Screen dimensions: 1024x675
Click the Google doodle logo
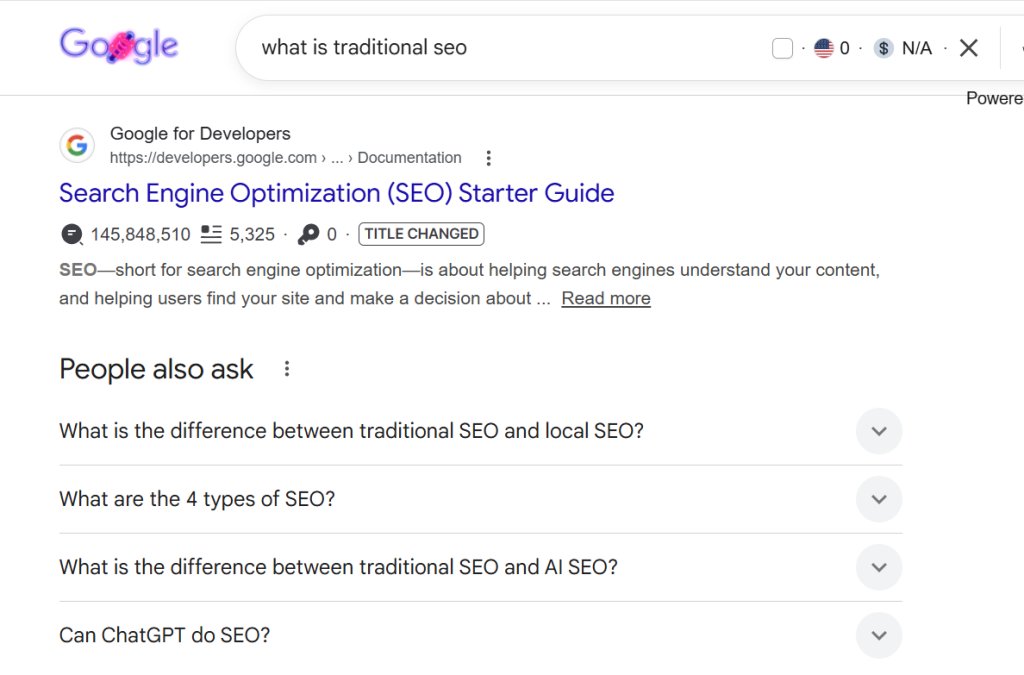click(x=118, y=46)
